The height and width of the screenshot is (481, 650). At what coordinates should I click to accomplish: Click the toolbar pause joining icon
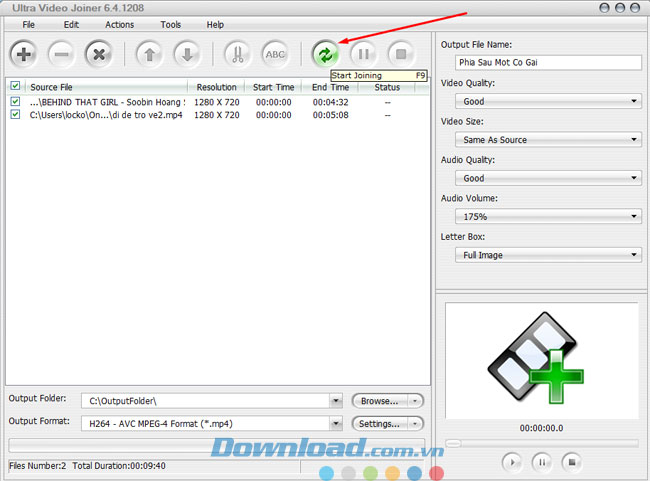click(x=364, y=54)
